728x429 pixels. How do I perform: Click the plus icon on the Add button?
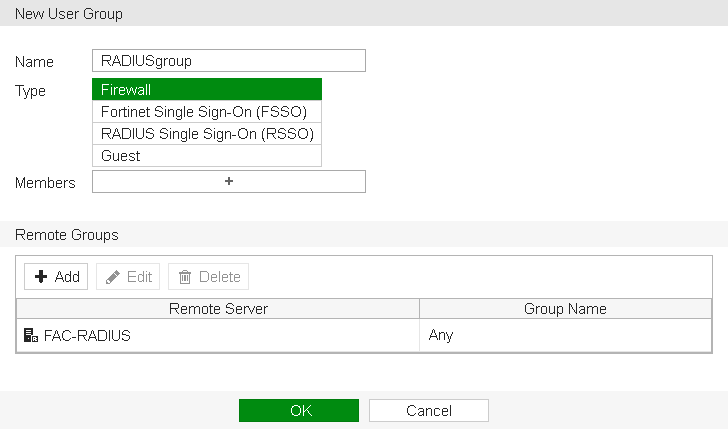[x=42, y=277]
